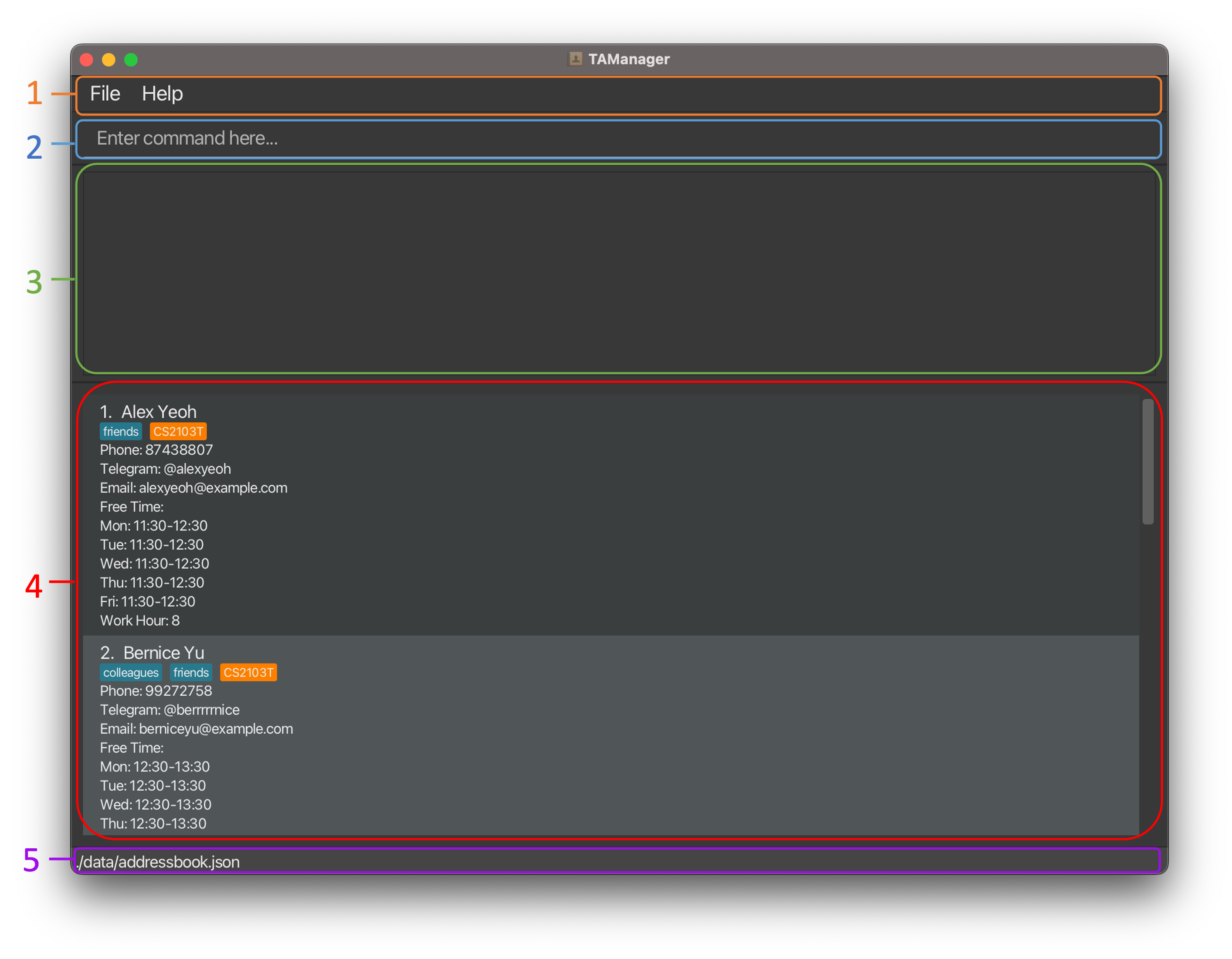Click the colleagues tag under Bernice Yu
Screen dimensions: 1232x959
point(131,673)
